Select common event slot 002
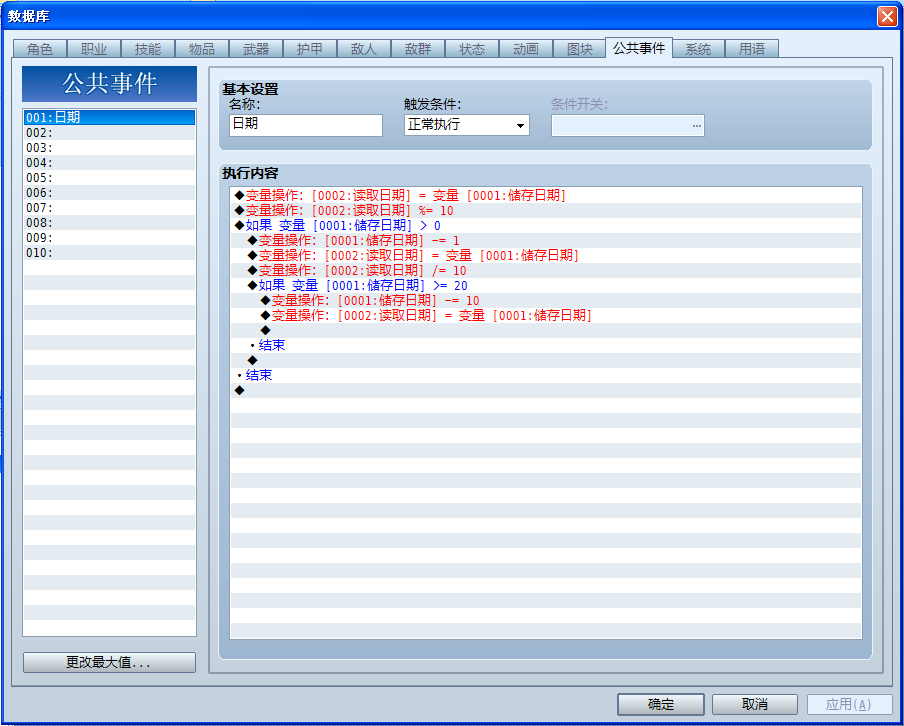904x726 pixels. (x=110, y=133)
